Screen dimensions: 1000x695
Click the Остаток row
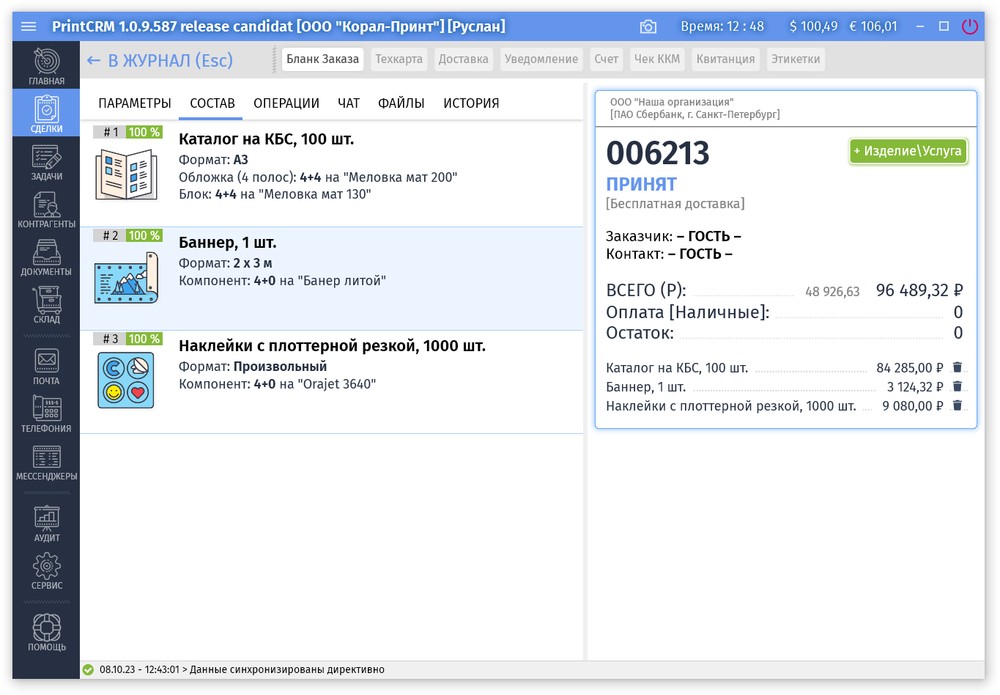tap(784, 333)
